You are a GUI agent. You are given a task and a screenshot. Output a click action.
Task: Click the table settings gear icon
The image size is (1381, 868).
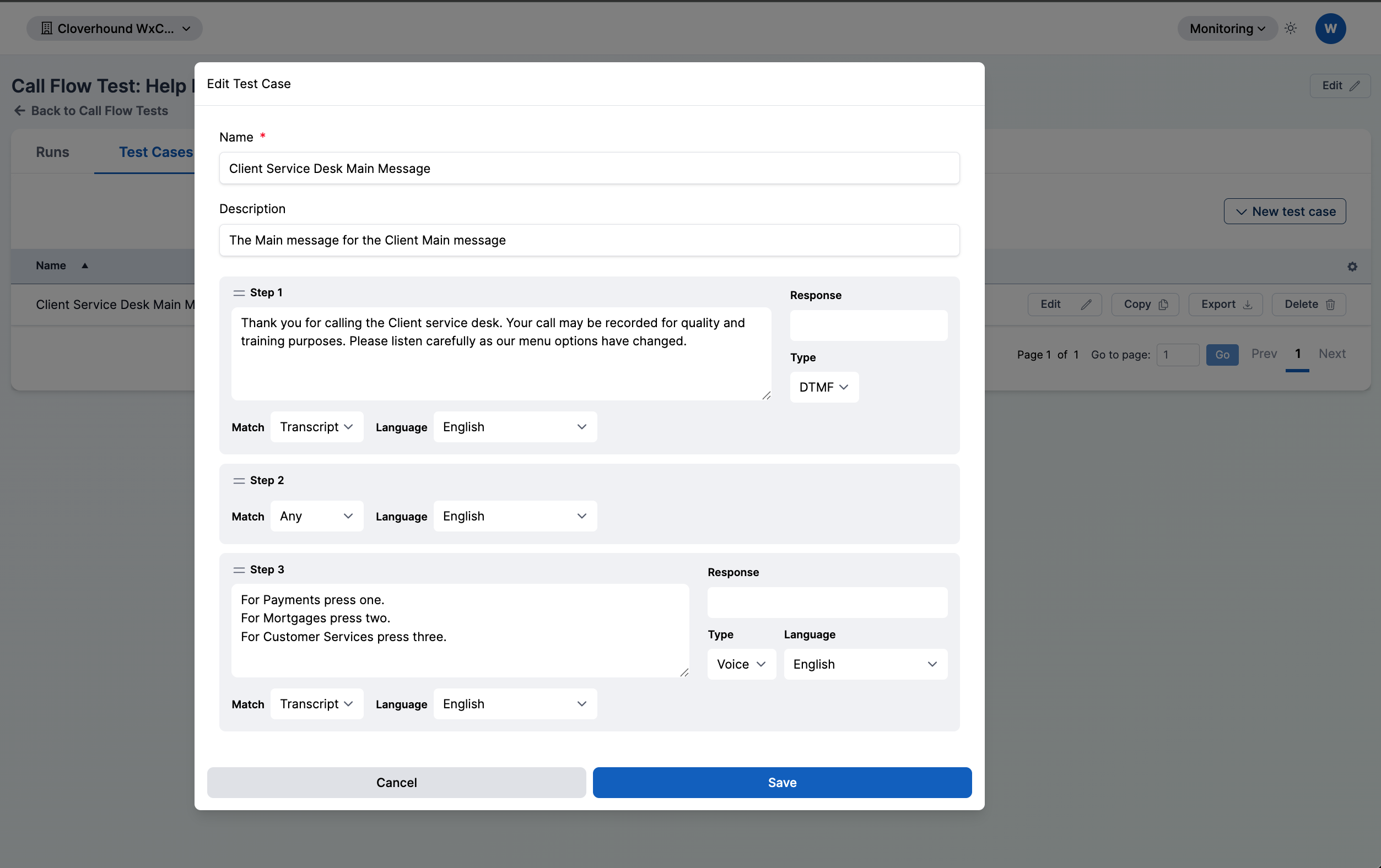click(x=1352, y=267)
